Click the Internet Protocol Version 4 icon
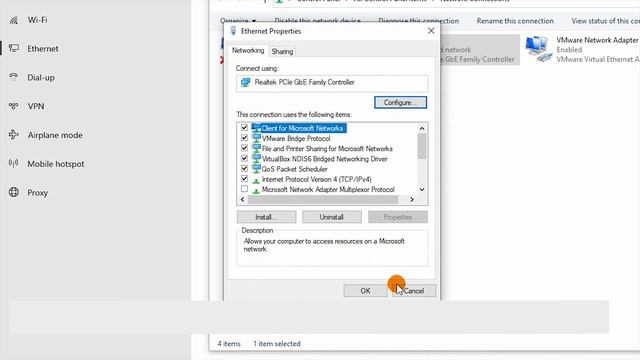This screenshot has height=360, width=640. (x=256, y=180)
